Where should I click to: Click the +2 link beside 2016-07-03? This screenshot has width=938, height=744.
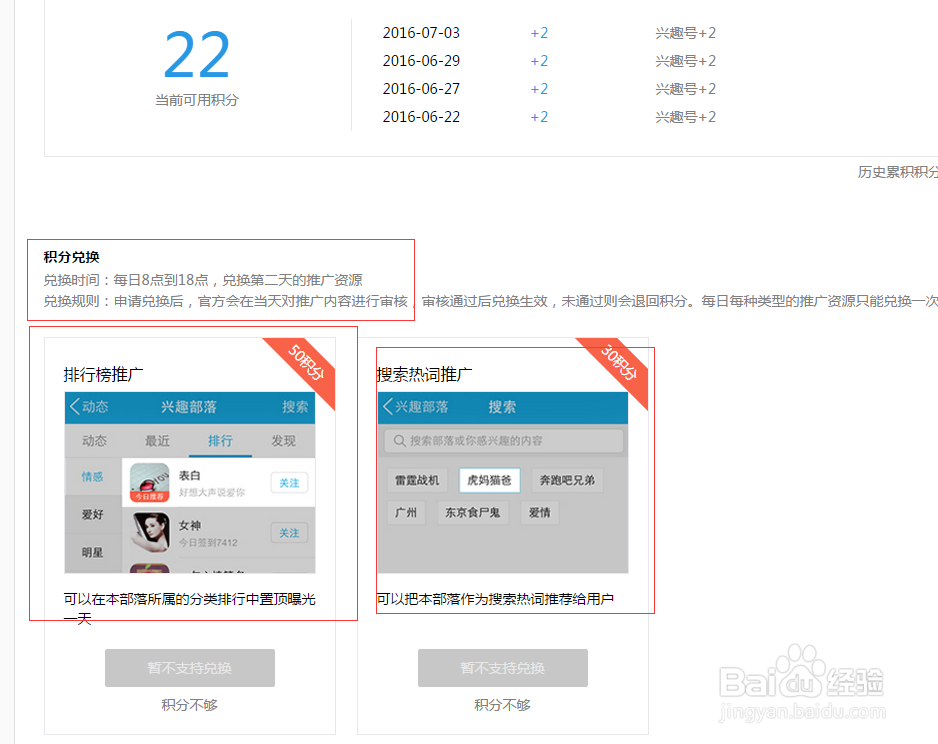click(x=539, y=32)
